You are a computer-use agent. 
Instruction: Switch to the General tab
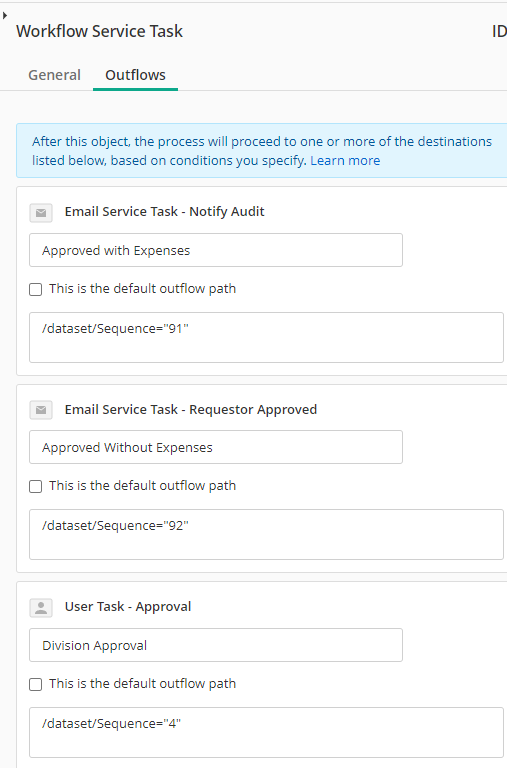(x=54, y=75)
